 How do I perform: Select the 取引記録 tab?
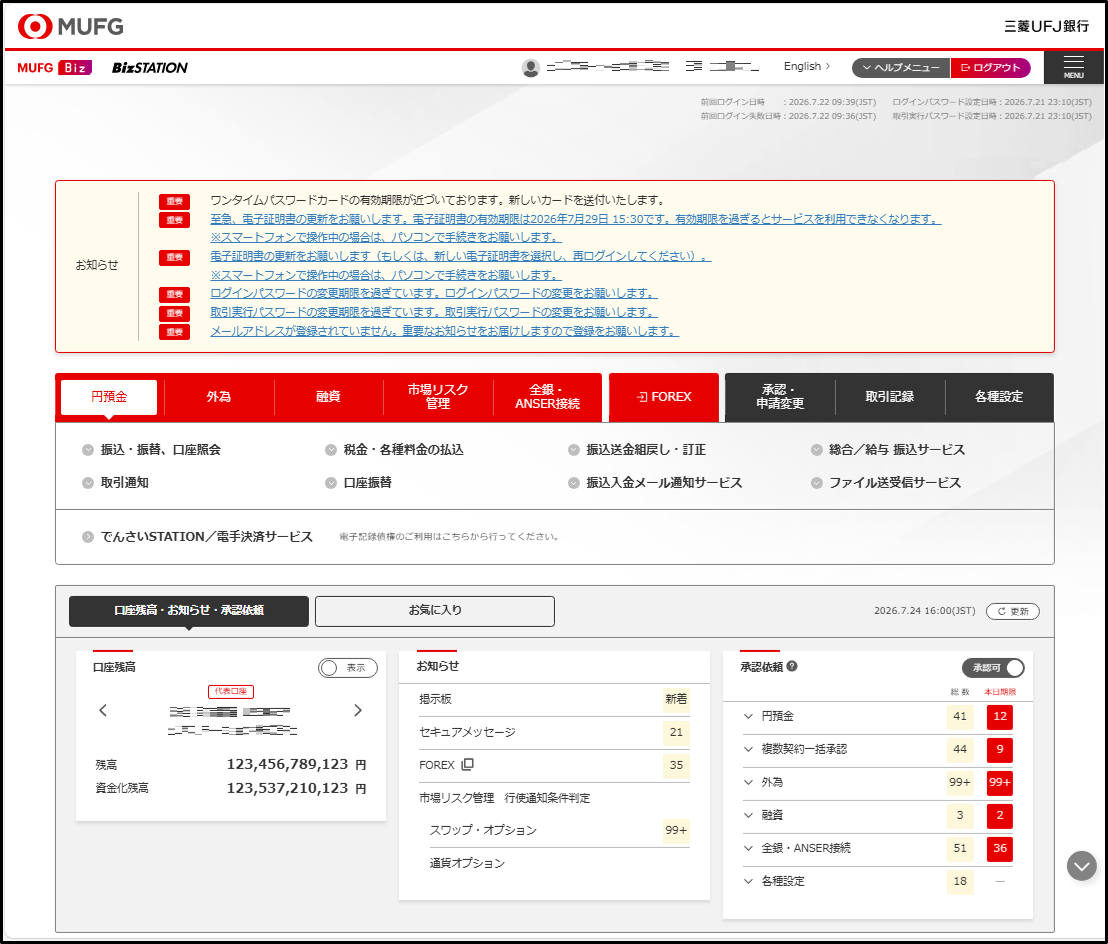tap(890, 397)
